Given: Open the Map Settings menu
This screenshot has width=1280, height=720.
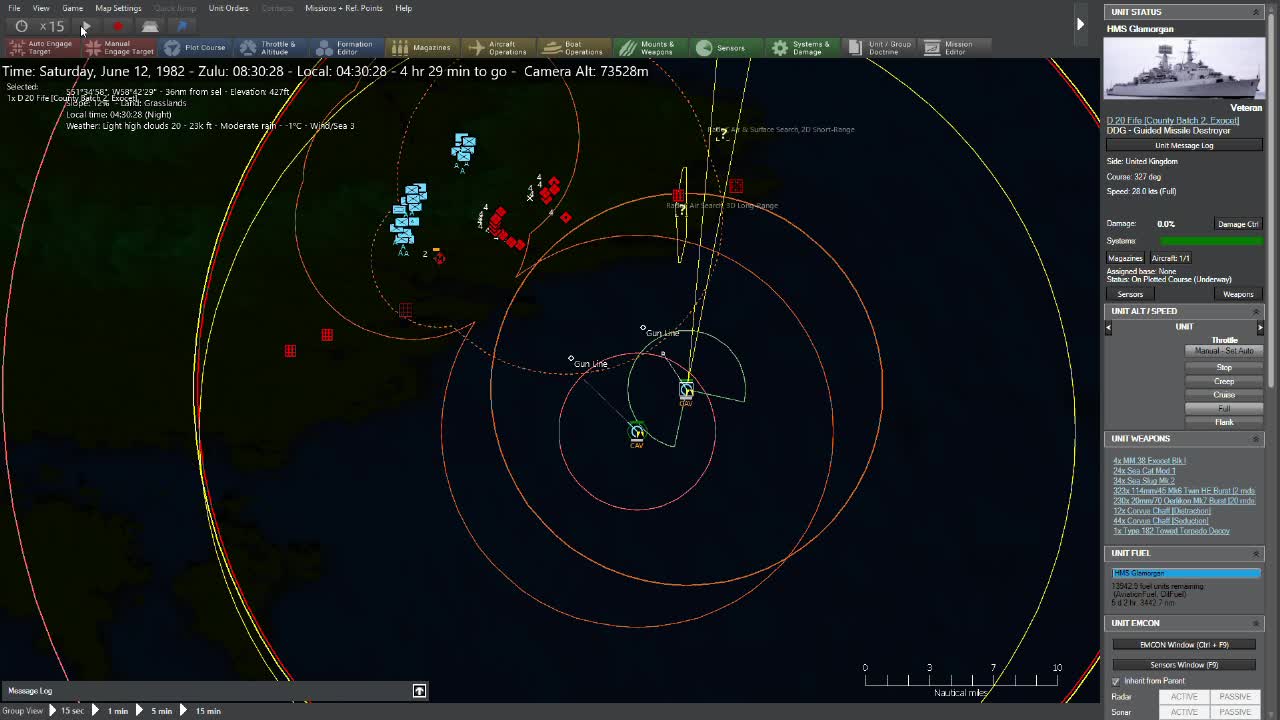Looking at the screenshot, I should [118, 8].
